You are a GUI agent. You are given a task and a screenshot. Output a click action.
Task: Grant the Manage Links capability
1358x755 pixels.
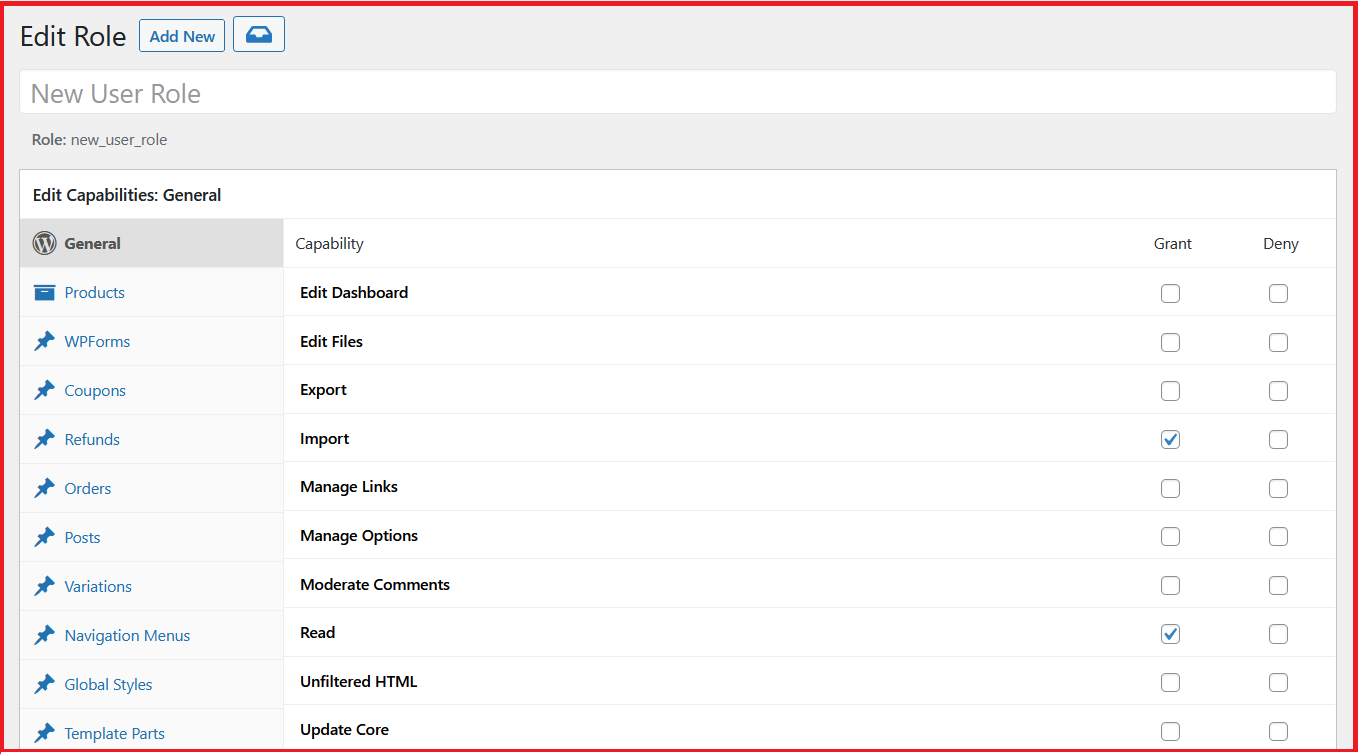tap(1170, 488)
